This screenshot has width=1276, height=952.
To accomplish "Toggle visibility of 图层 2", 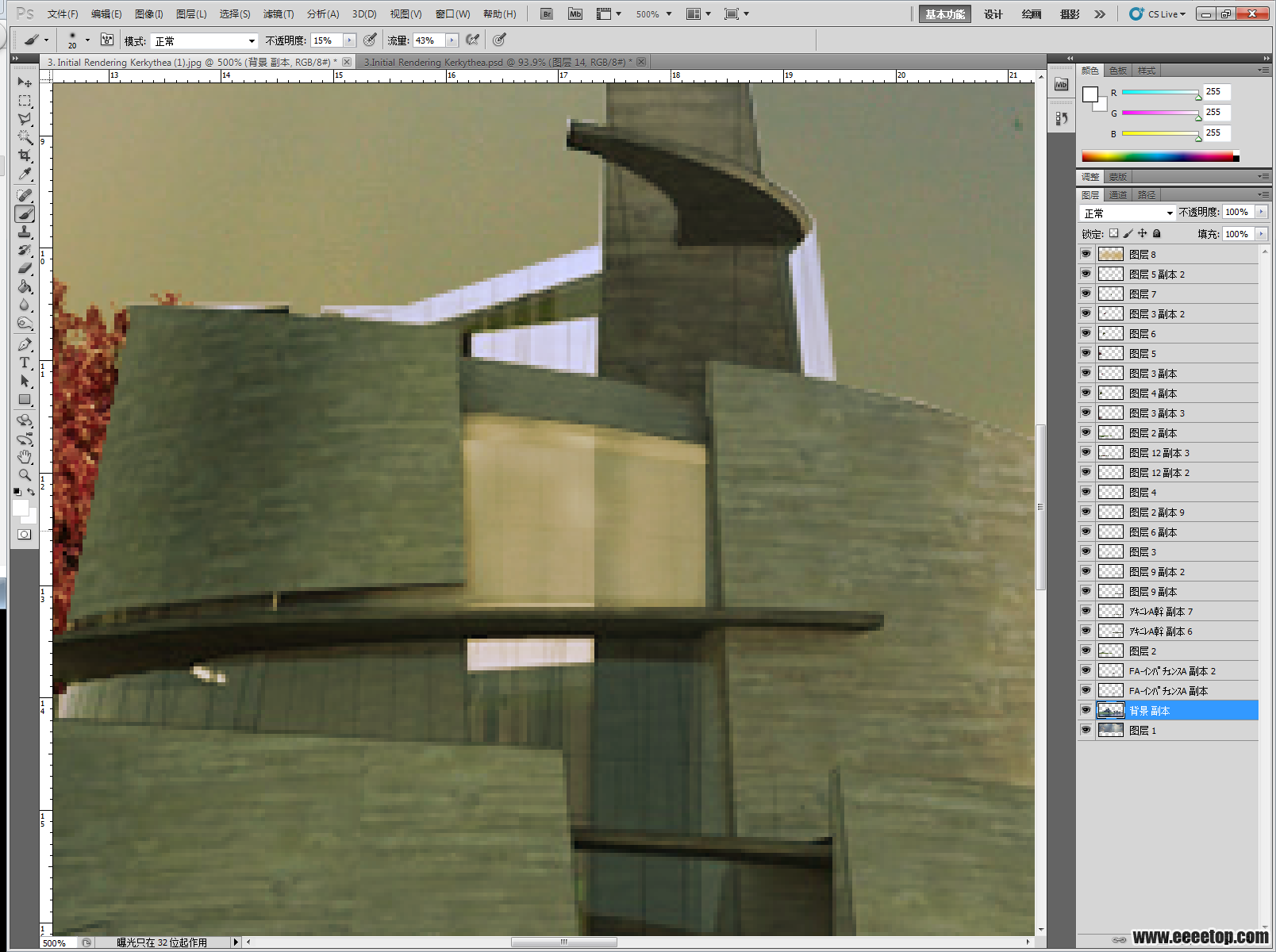I will (x=1086, y=651).
